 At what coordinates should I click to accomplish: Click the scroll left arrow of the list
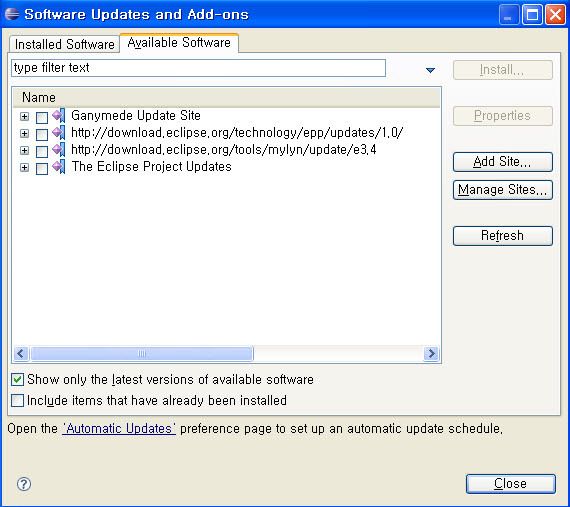21,353
